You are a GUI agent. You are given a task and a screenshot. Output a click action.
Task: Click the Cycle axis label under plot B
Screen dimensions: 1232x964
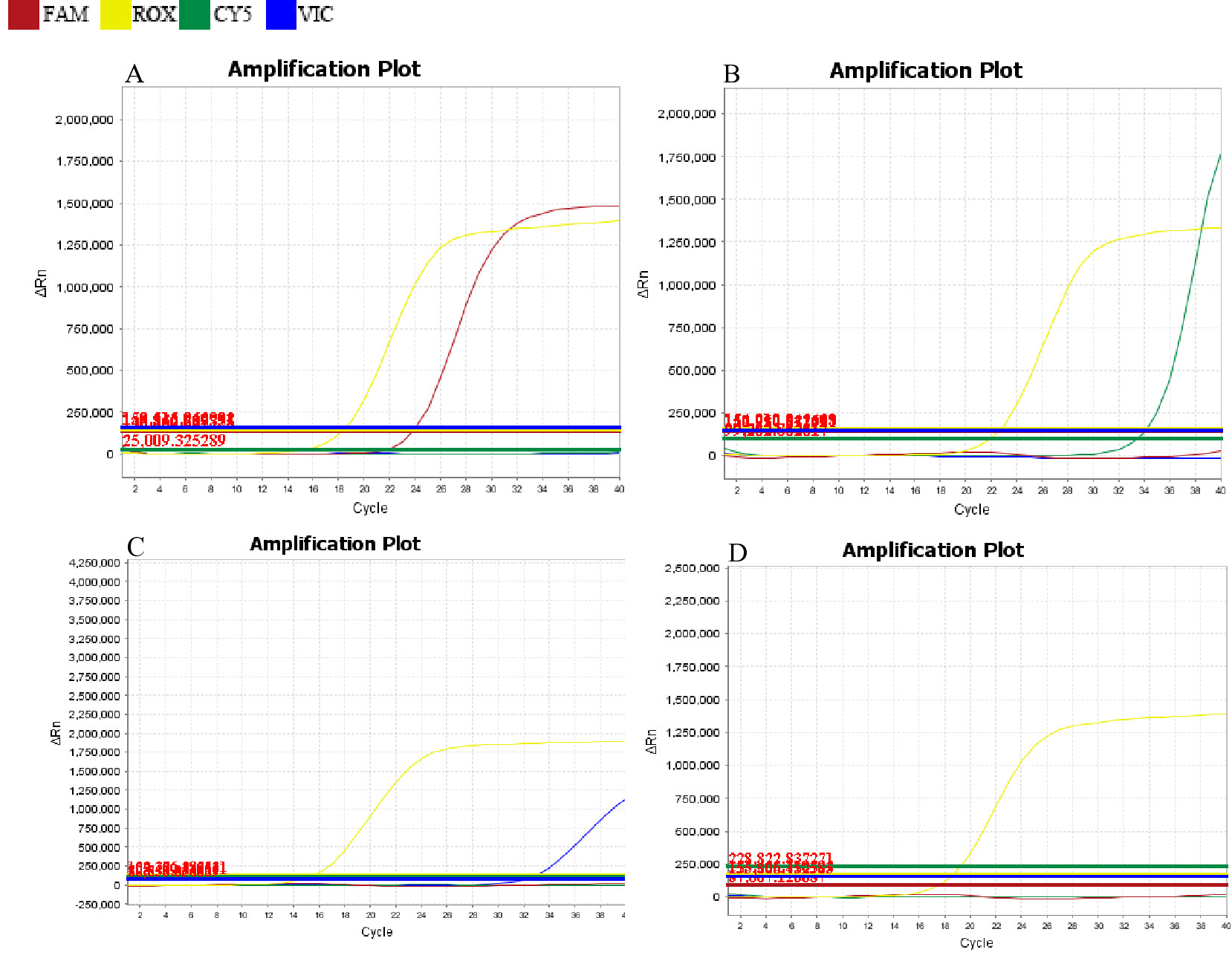coord(972,509)
